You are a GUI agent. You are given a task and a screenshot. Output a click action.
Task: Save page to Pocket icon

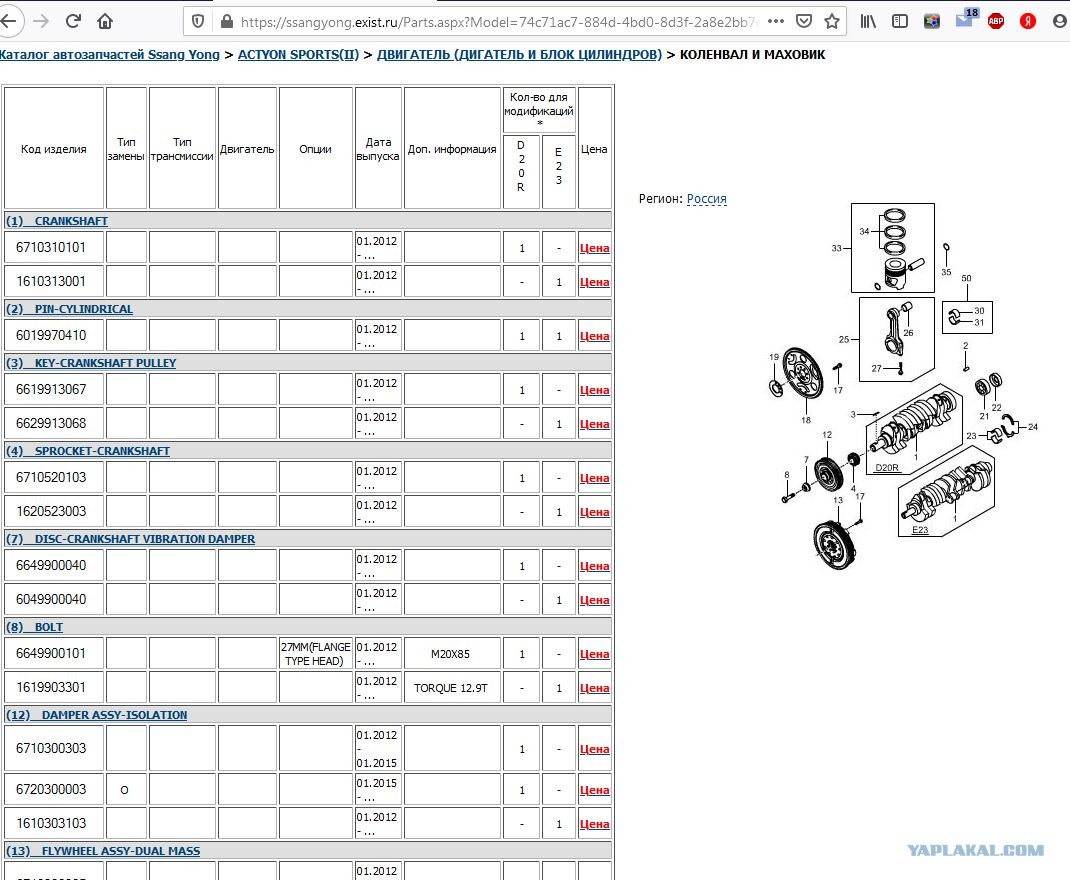804,21
